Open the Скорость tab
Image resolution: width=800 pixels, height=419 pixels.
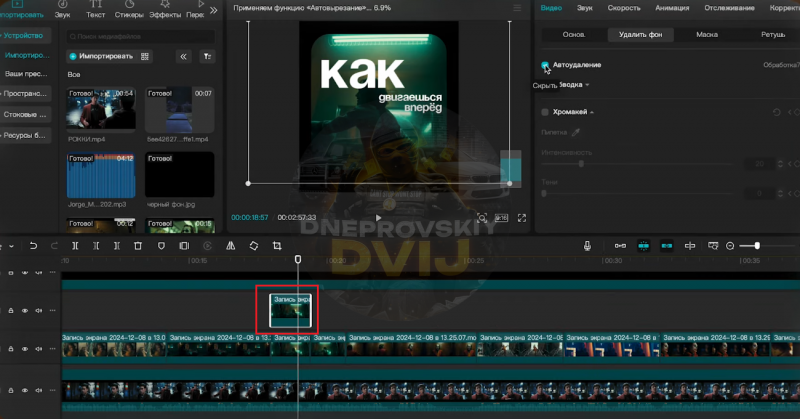tap(623, 8)
